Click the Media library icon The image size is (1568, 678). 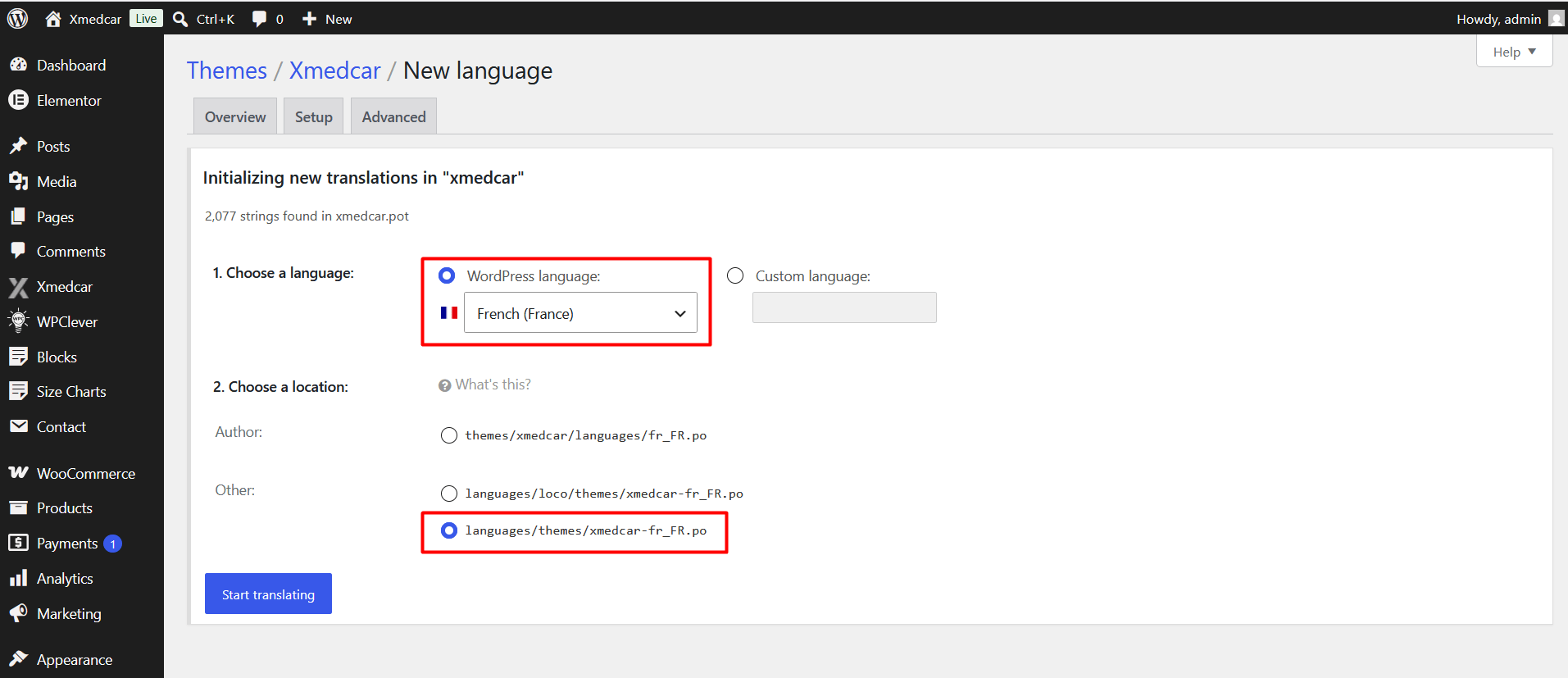[18, 181]
